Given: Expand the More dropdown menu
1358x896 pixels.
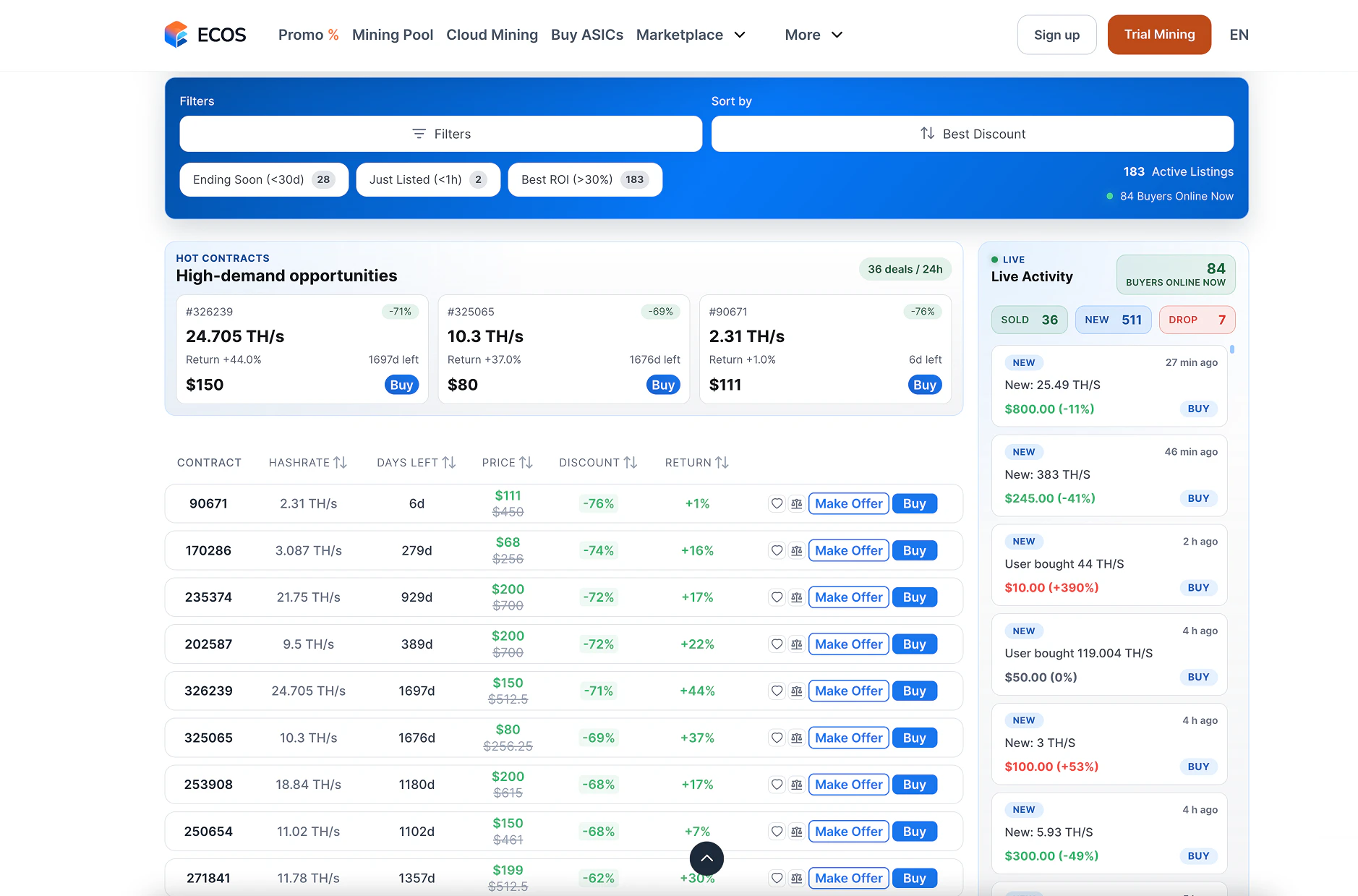Looking at the screenshot, I should [813, 35].
